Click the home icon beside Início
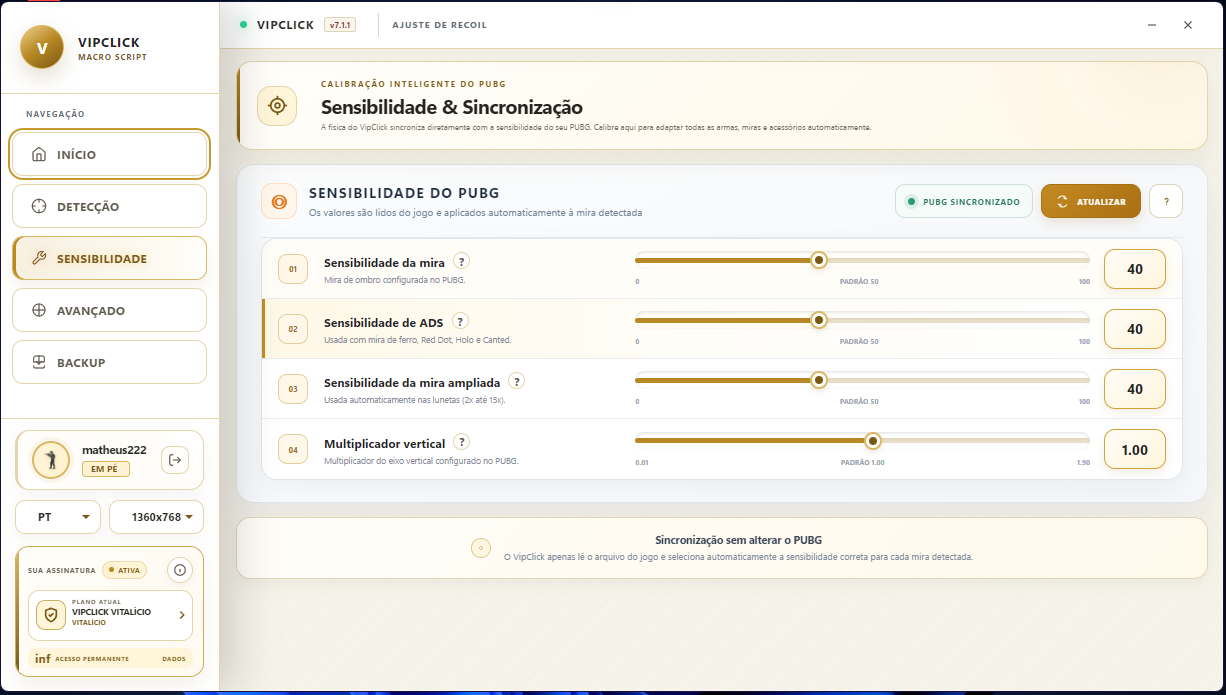The width and height of the screenshot is (1226, 695). (x=39, y=155)
